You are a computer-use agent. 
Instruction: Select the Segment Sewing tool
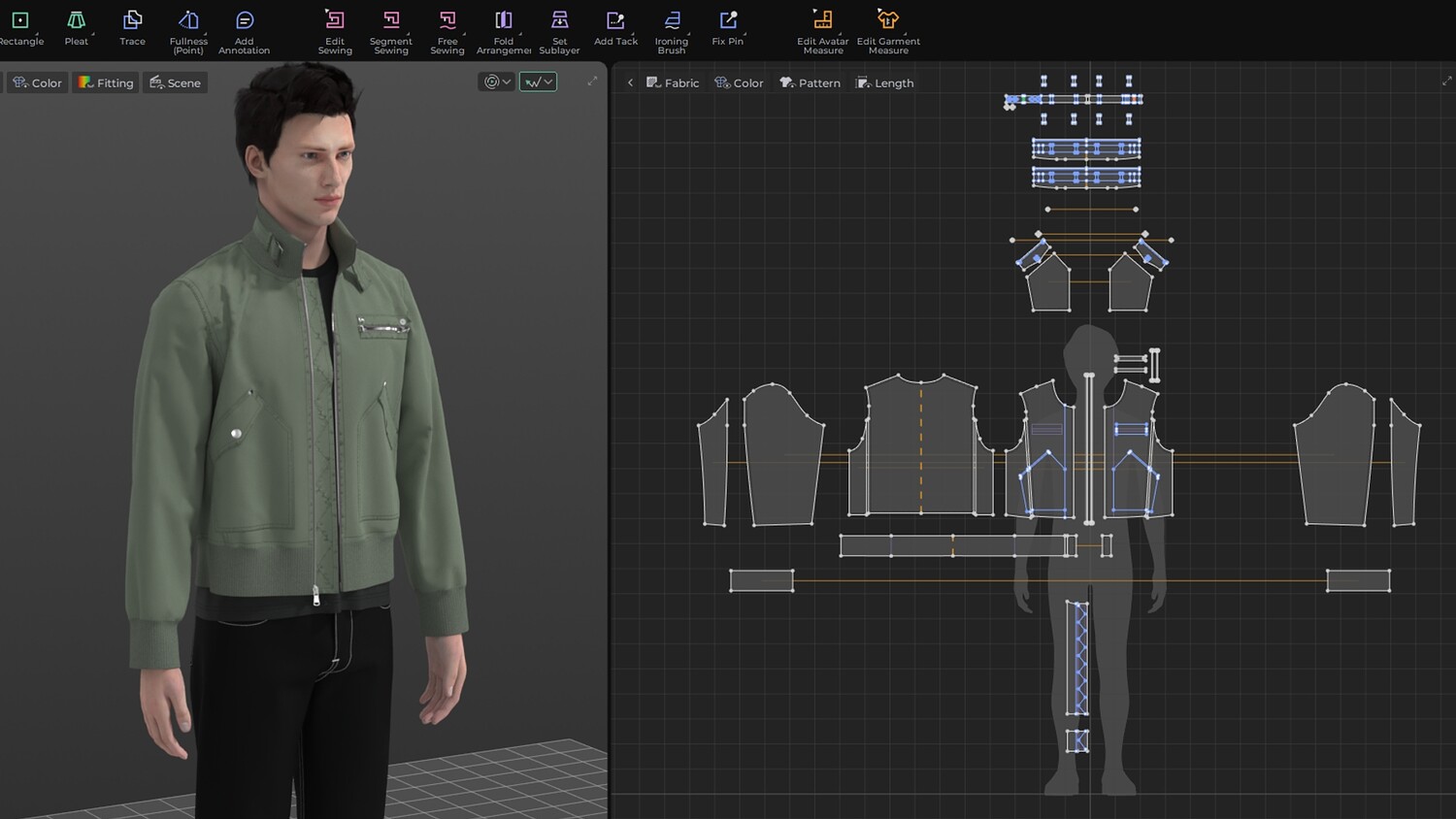(391, 32)
